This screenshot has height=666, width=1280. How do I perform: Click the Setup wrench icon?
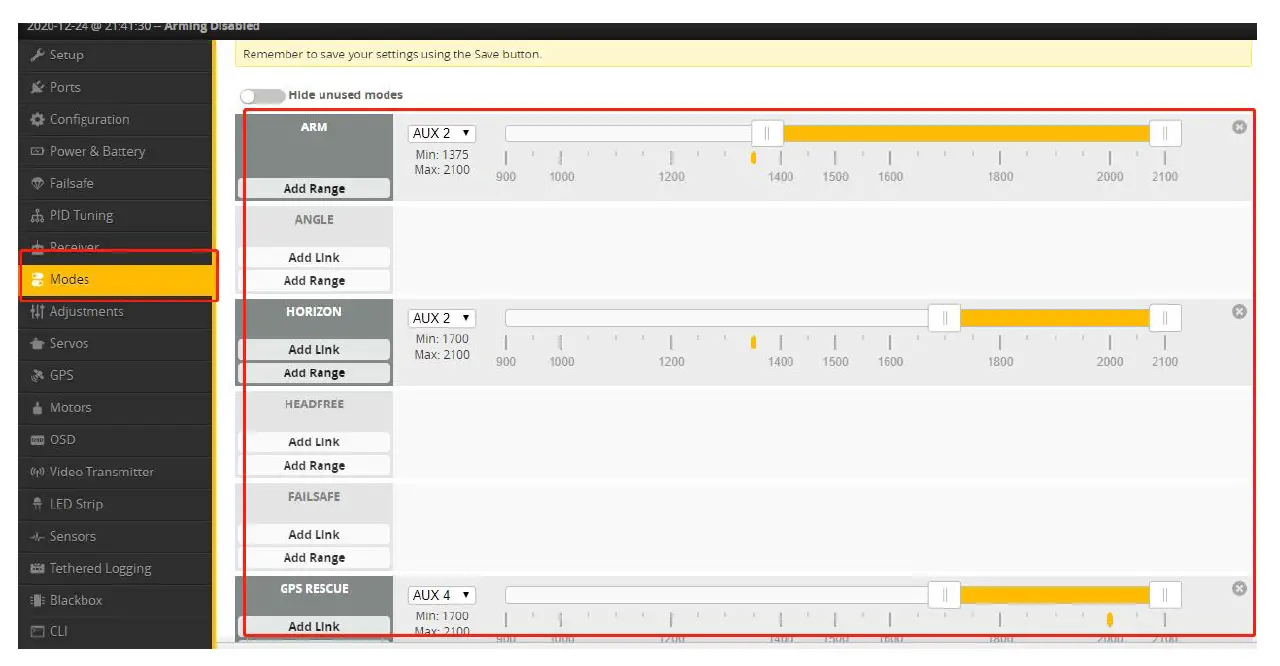tap(38, 55)
